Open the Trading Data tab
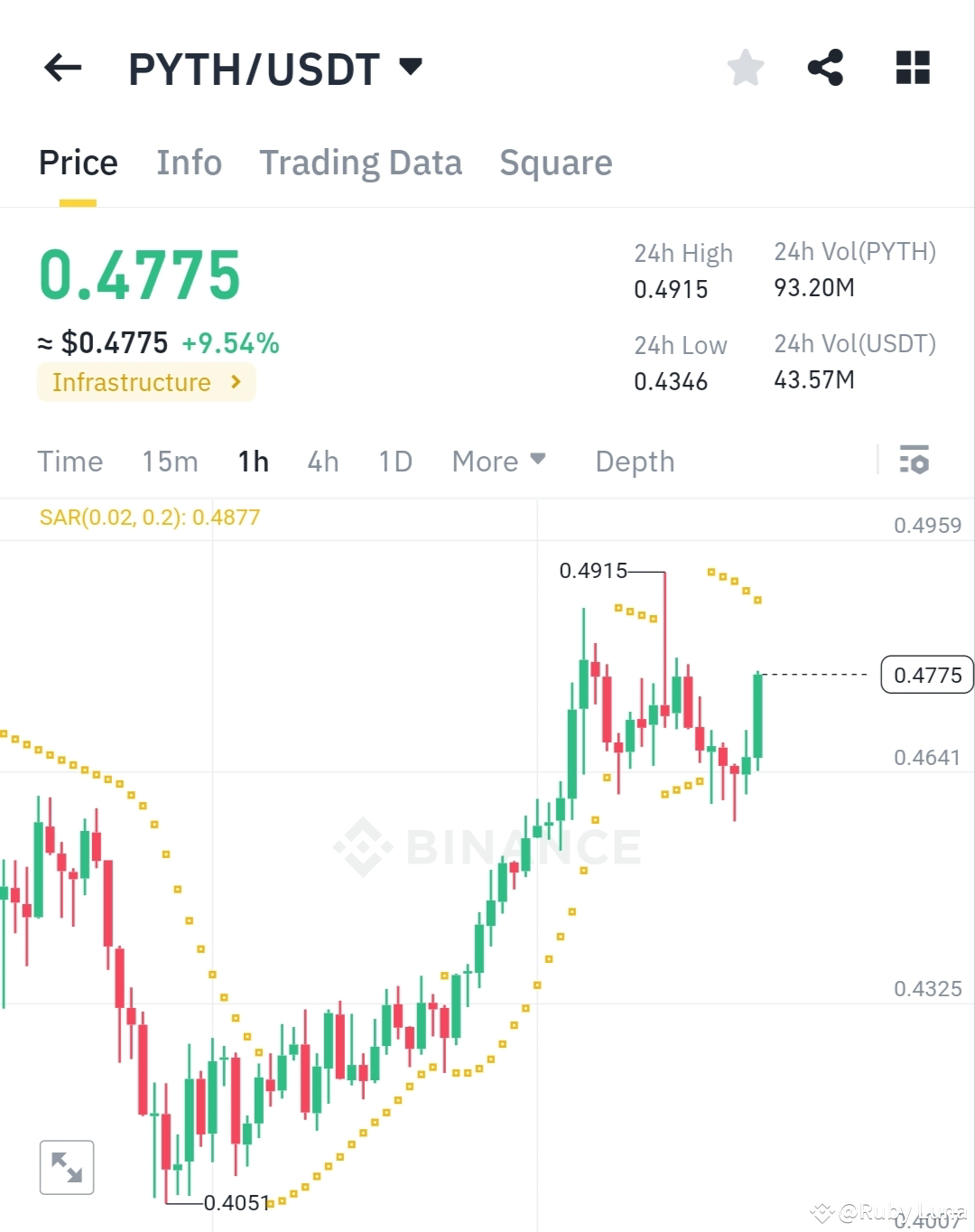Screen dimensions: 975x1232 click(x=360, y=163)
